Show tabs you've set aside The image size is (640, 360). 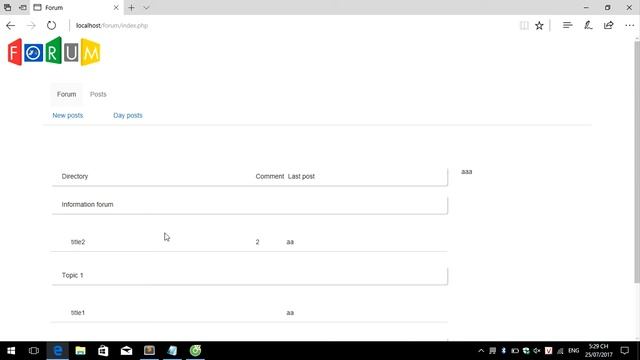(x=7, y=8)
